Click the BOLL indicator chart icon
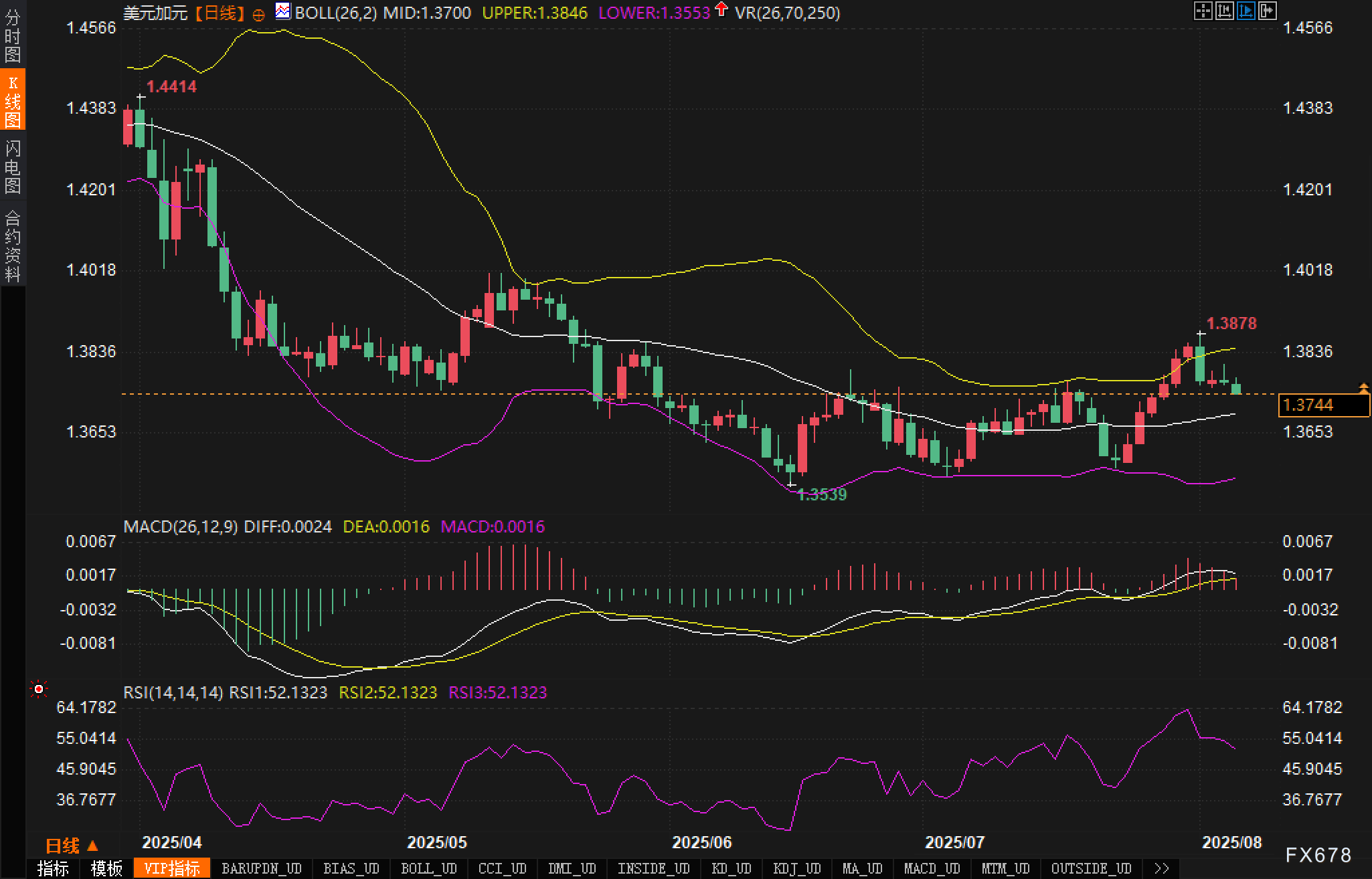1372x879 pixels. (283, 11)
